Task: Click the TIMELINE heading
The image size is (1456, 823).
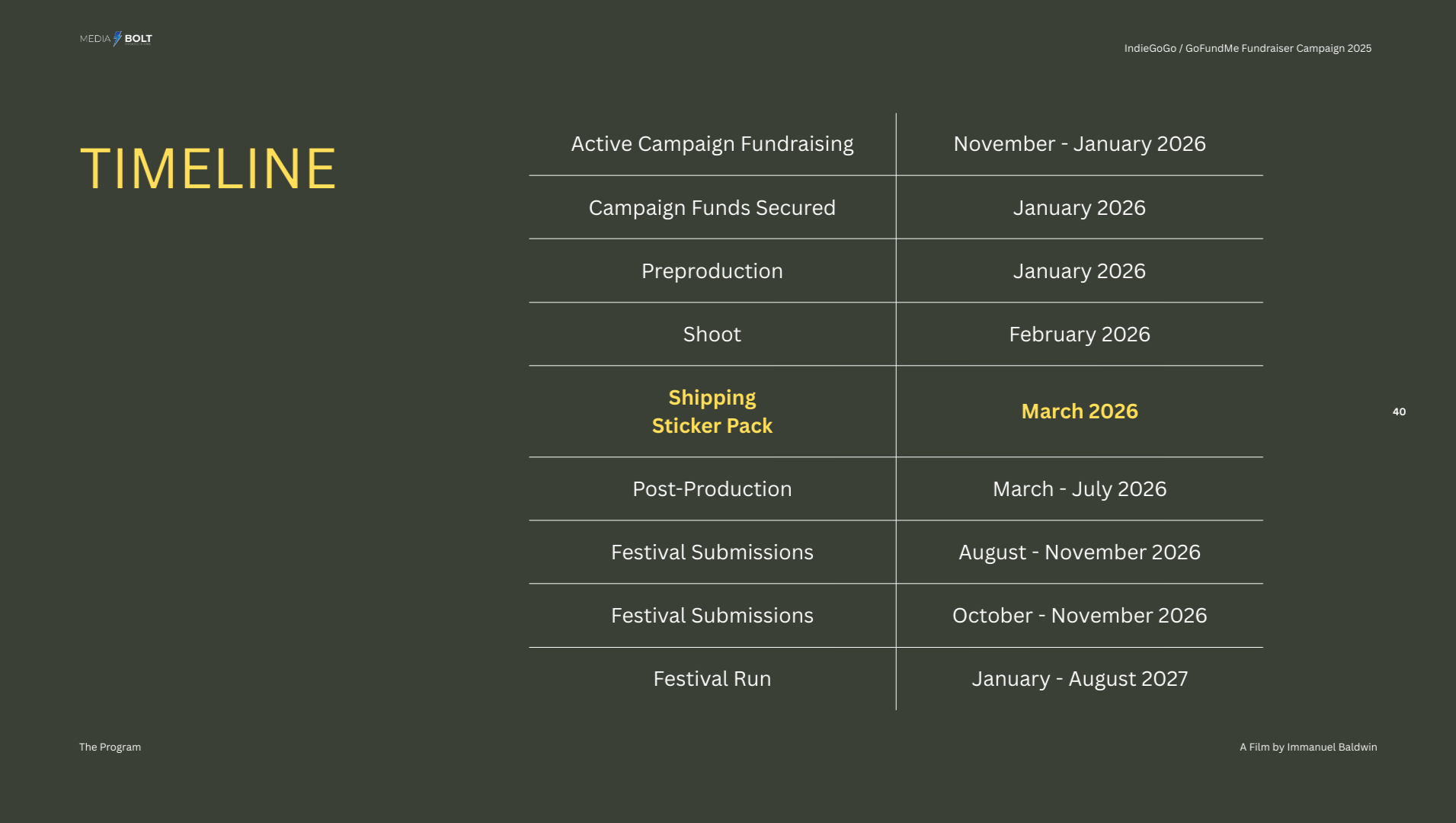Action: [x=208, y=168]
